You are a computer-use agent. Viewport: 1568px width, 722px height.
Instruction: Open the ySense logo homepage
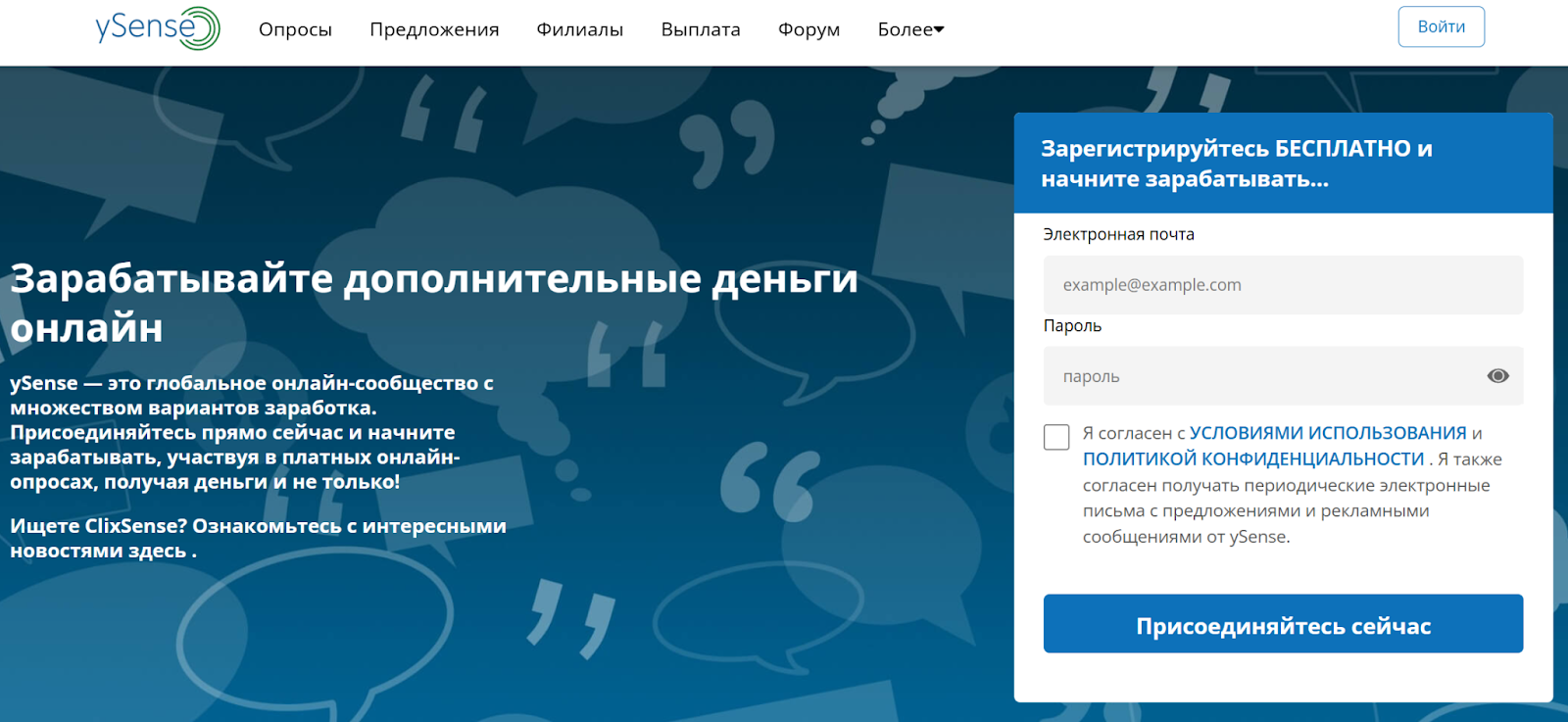(x=158, y=28)
